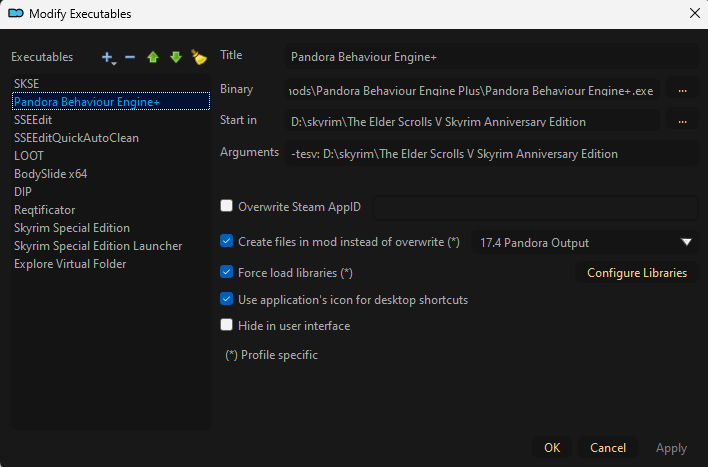Select Explore Virtual Folder entry
708x467 pixels.
(111, 264)
